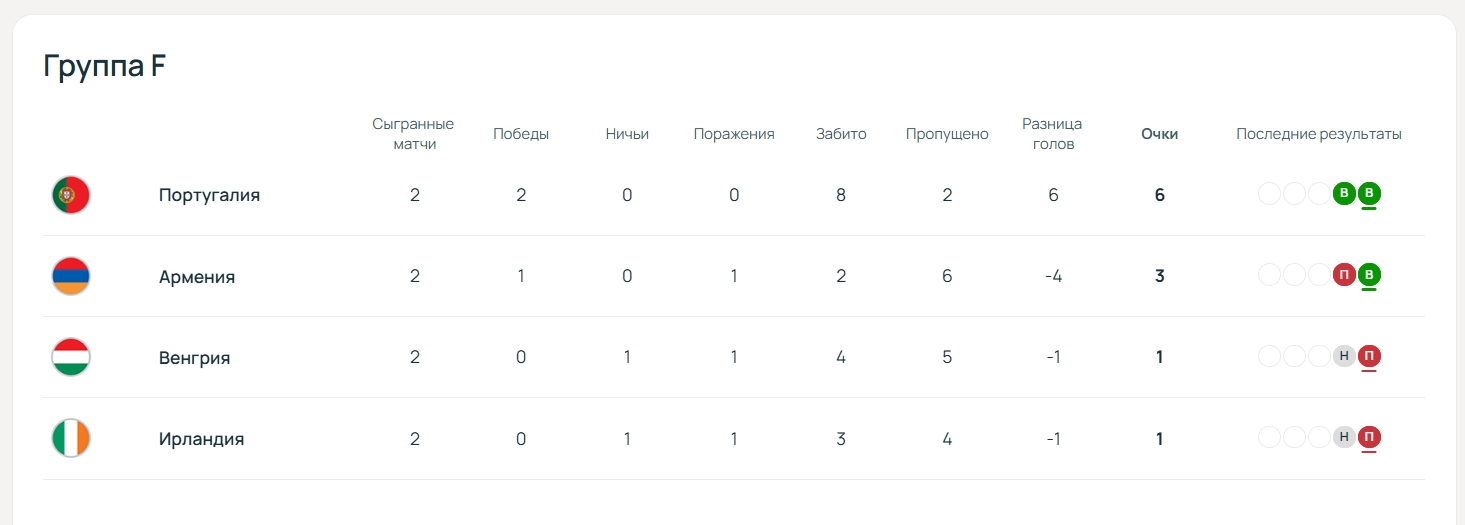Click the Последние результаты column header
The image size is (1465, 525).
[x=1319, y=134]
